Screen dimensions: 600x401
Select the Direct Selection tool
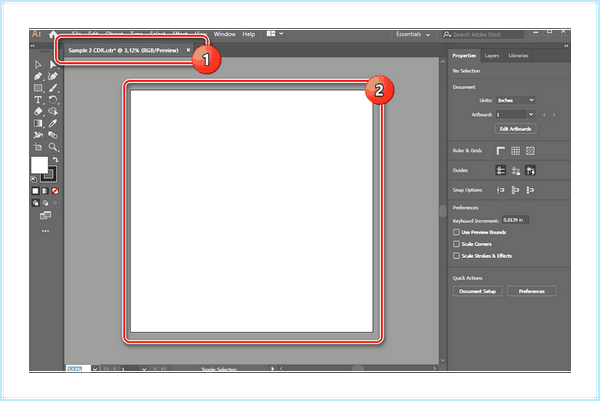point(53,64)
